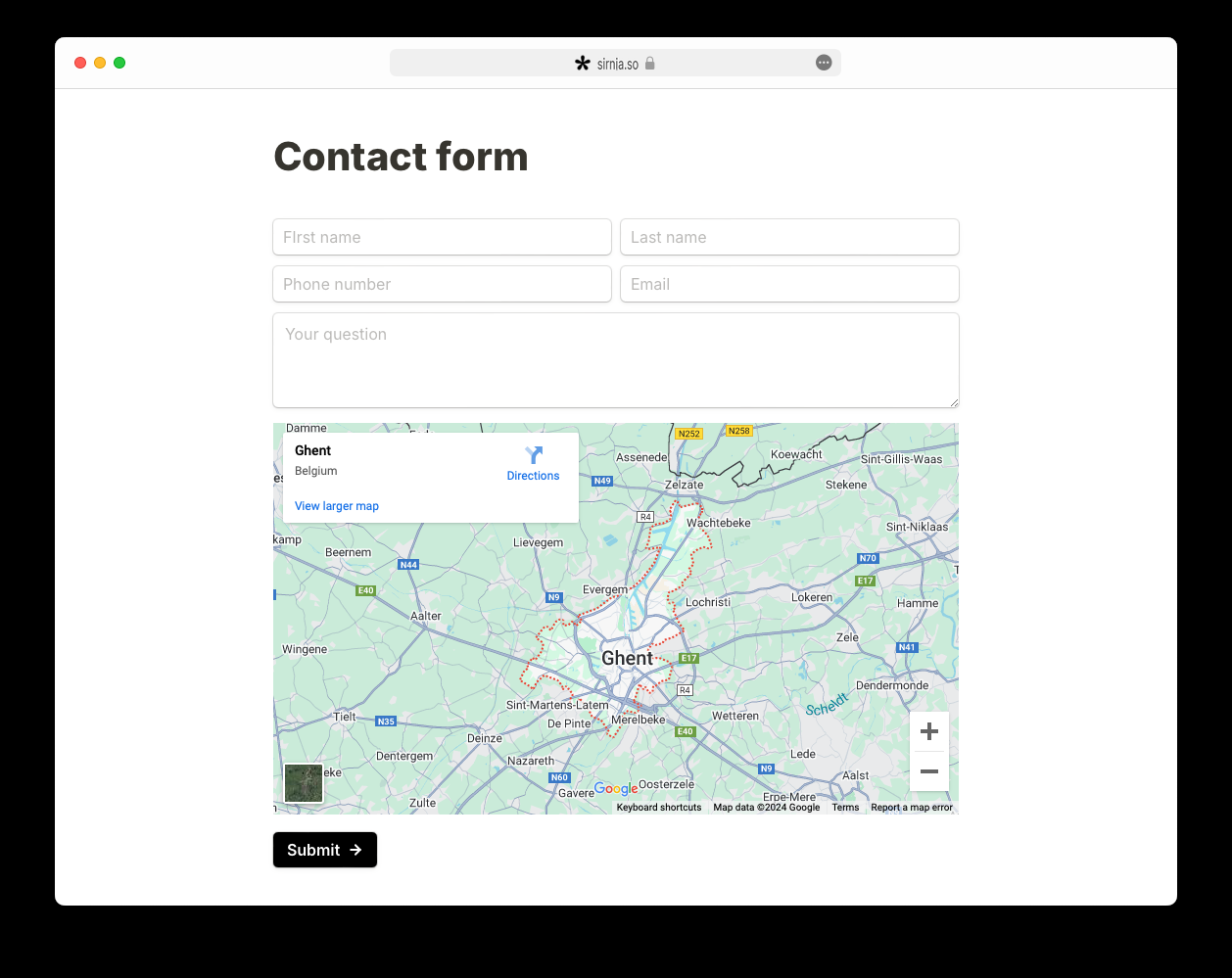1232x978 pixels.
Task: Click the Wetteren label on the map
Action: (735, 716)
